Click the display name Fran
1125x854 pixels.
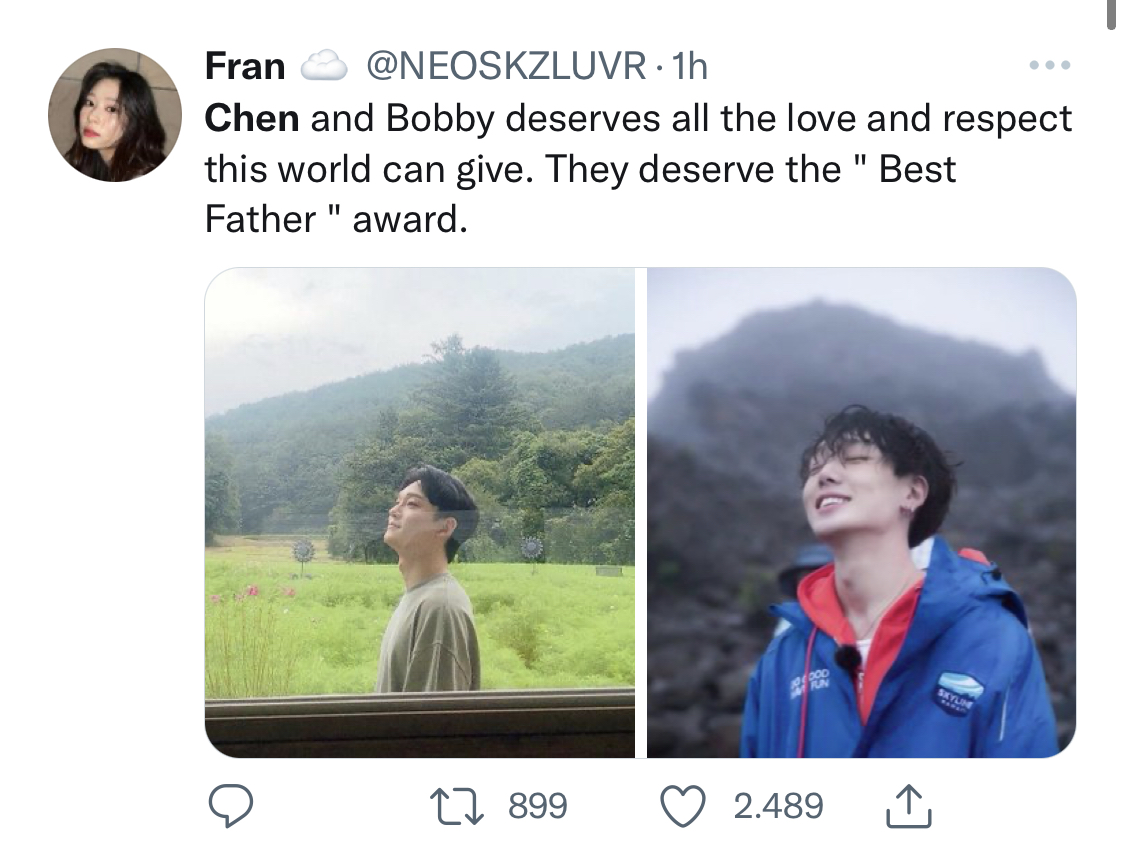[245, 67]
